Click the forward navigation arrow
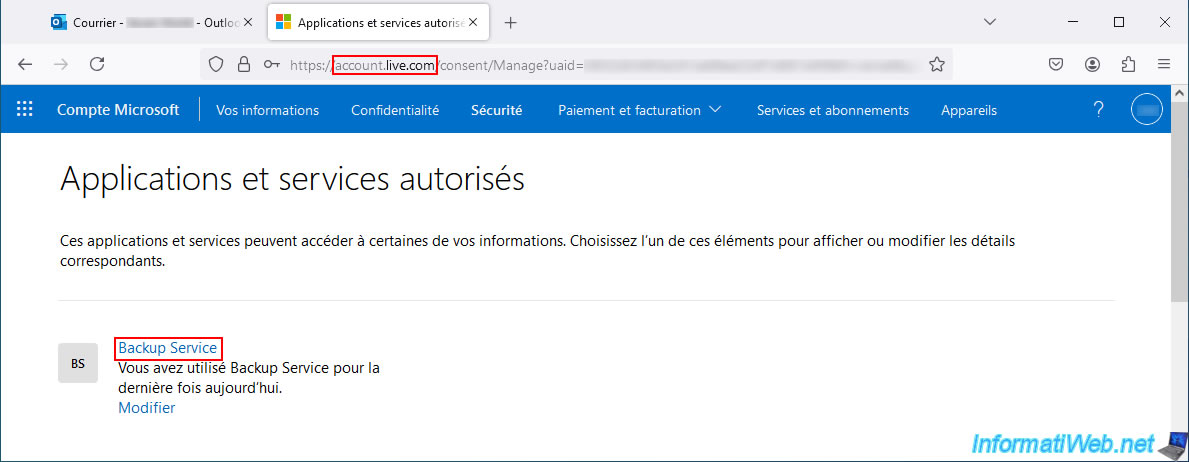This screenshot has height=462, width=1189. (61, 64)
